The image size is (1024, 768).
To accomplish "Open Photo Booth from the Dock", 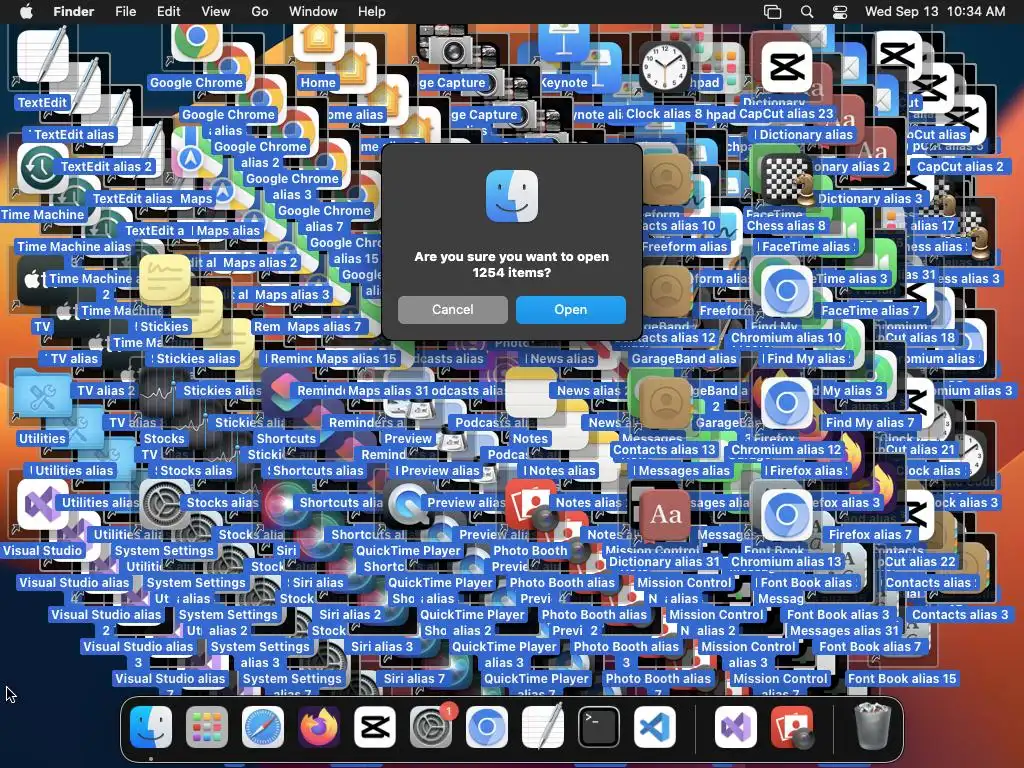I will [x=792, y=727].
